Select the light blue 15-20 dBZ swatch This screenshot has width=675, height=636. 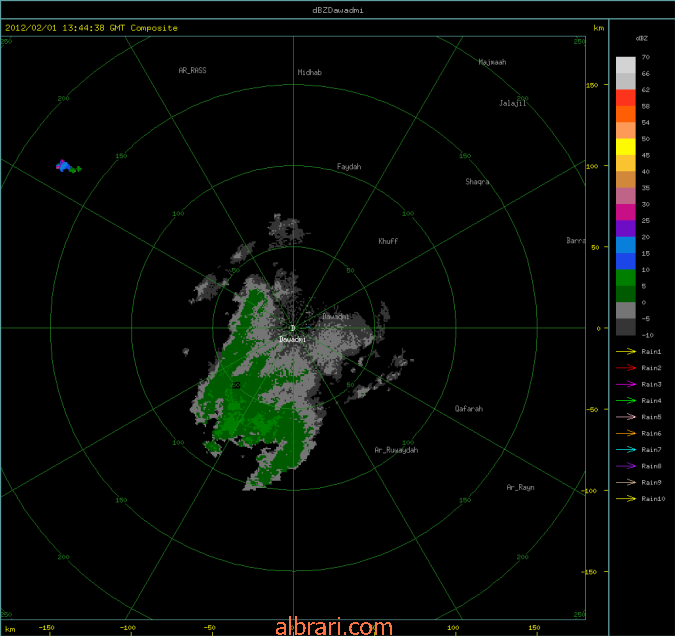pos(626,245)
